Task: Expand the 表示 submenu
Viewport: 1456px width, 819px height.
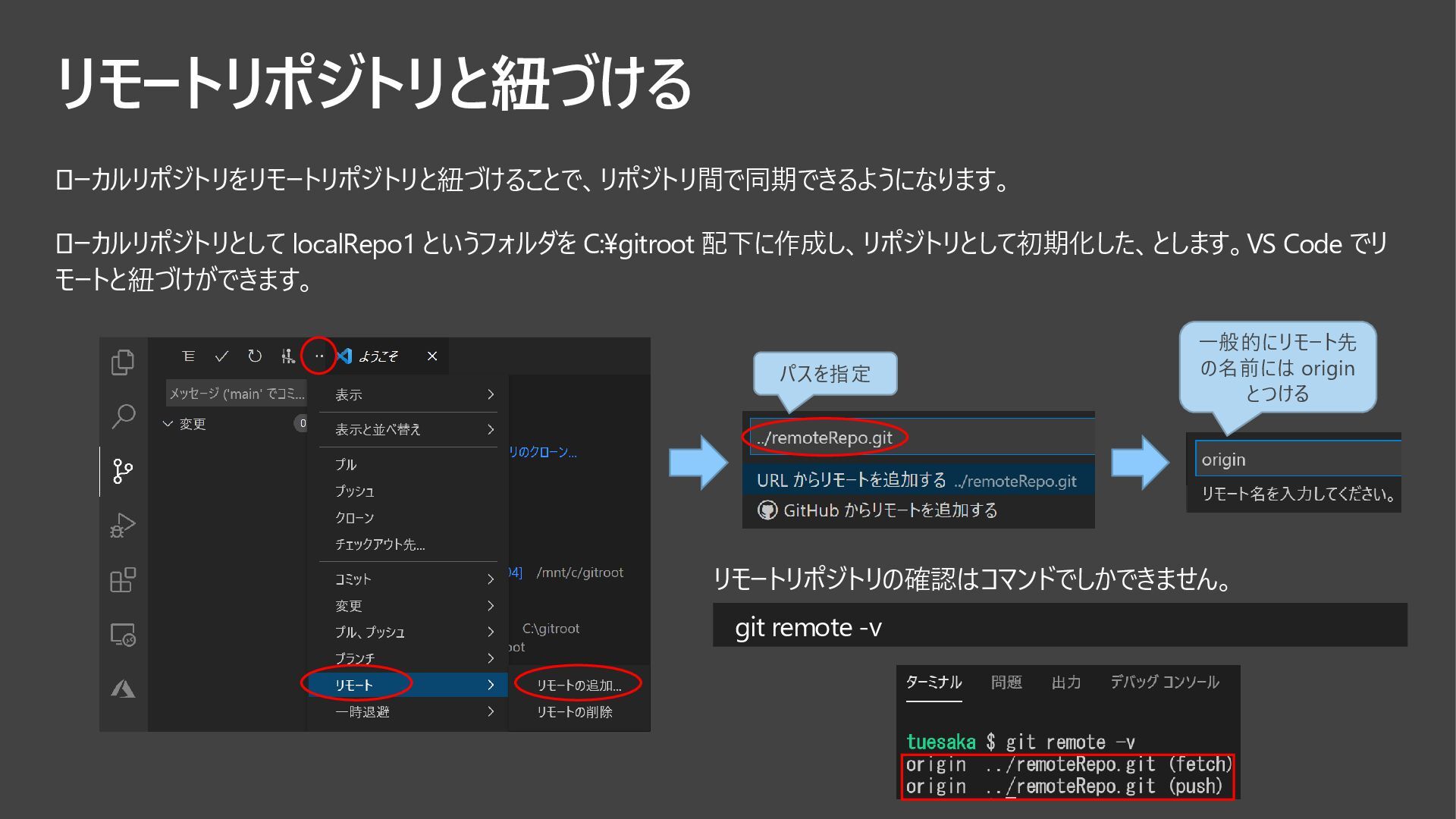Action: click(409, 394)
